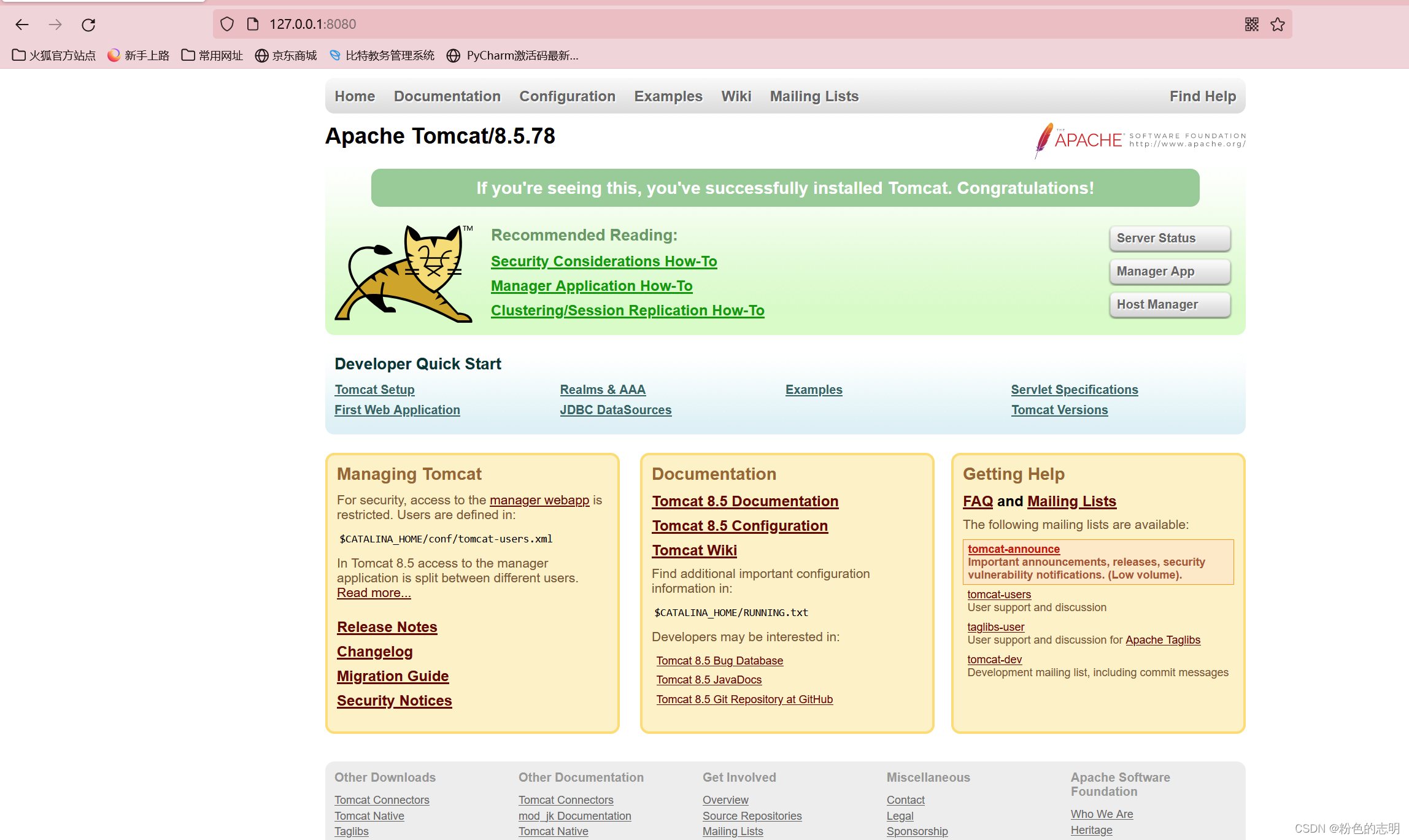Image resolution: width=1409 pixels, height=840 pixels.
Task: Reload the page with refresh icon
Action: [88, 25]
